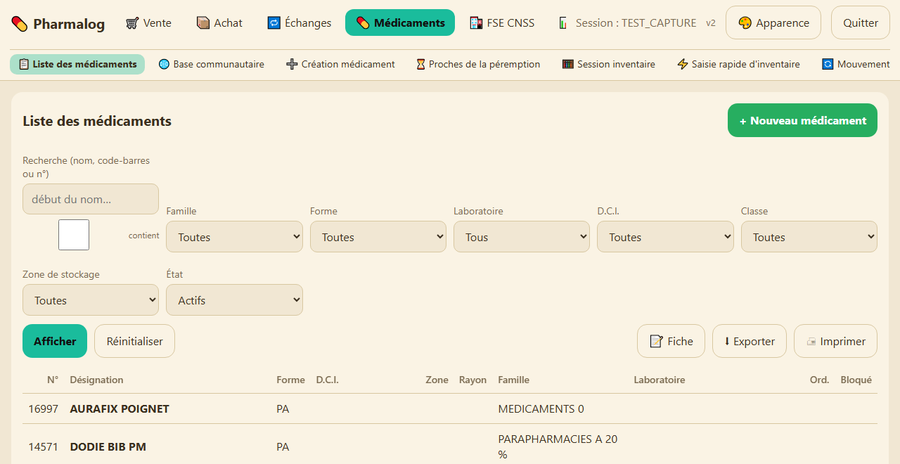Expand the Laboratoire dropdown

[x=522, y=237]
